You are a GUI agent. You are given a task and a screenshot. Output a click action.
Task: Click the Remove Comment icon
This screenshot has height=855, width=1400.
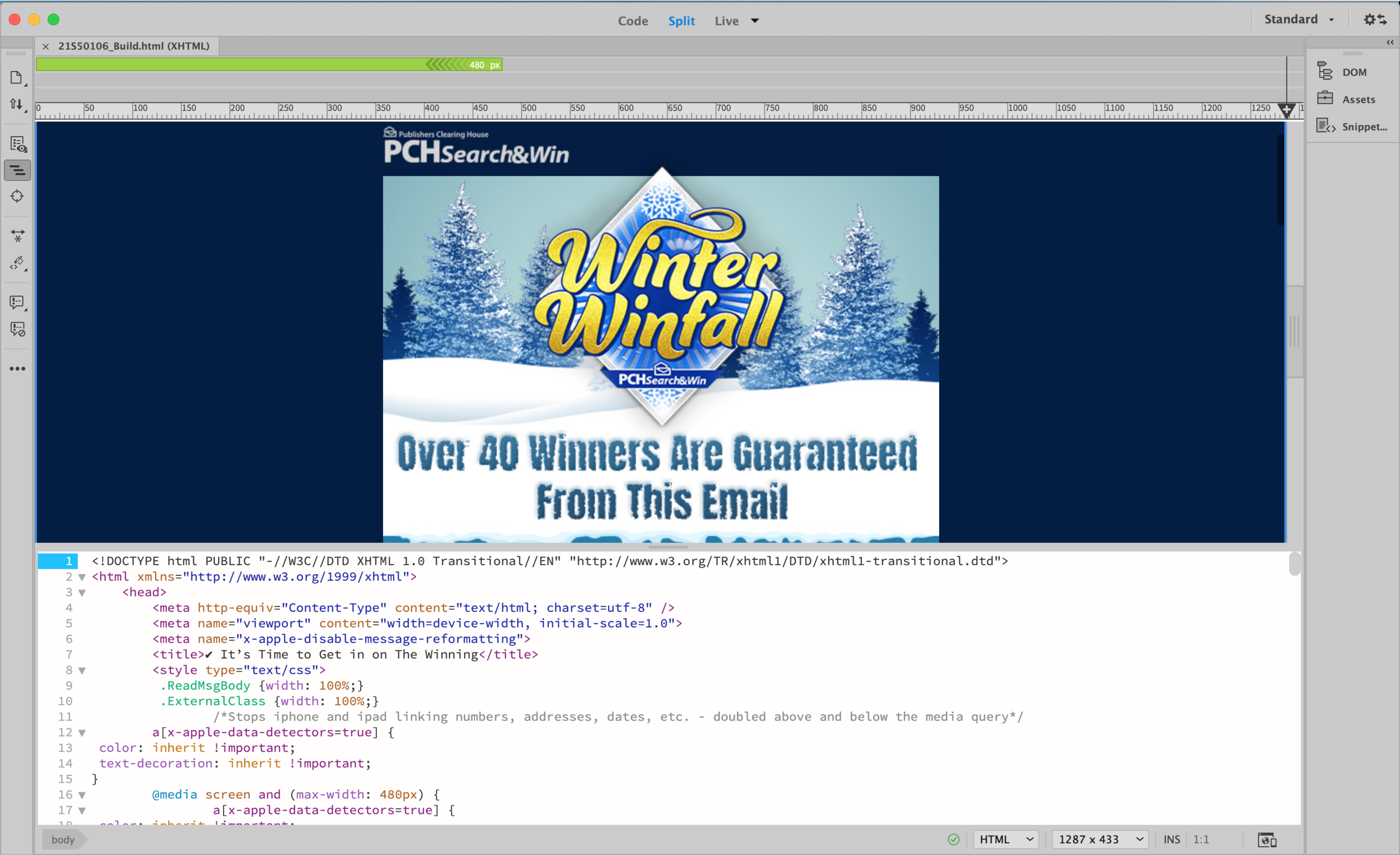[x=17, y=329]
